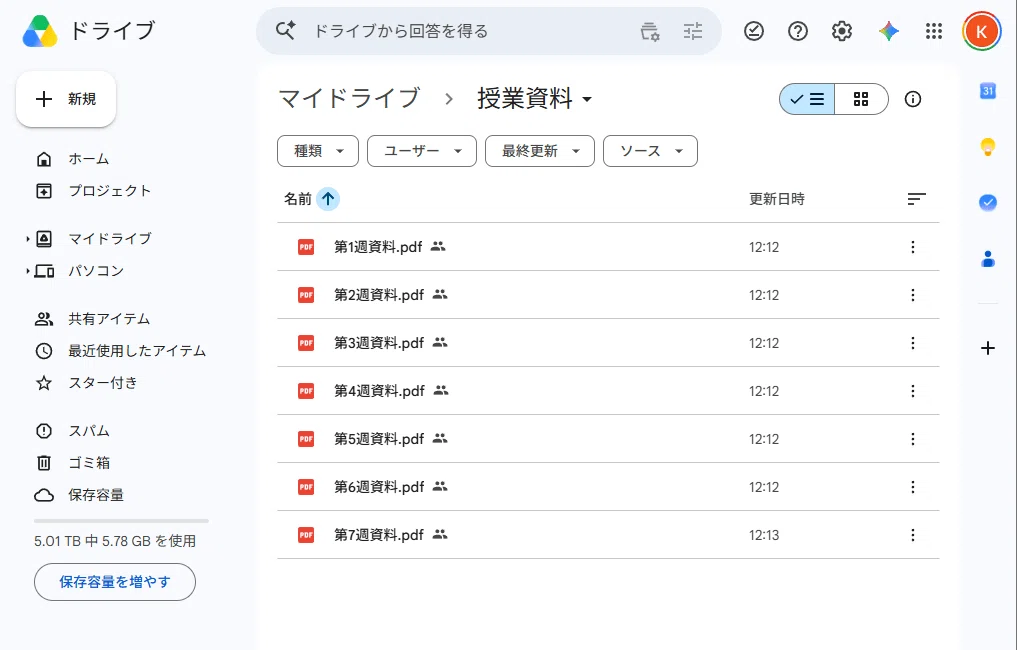Click the Google Drive logo

pos(40,31)
